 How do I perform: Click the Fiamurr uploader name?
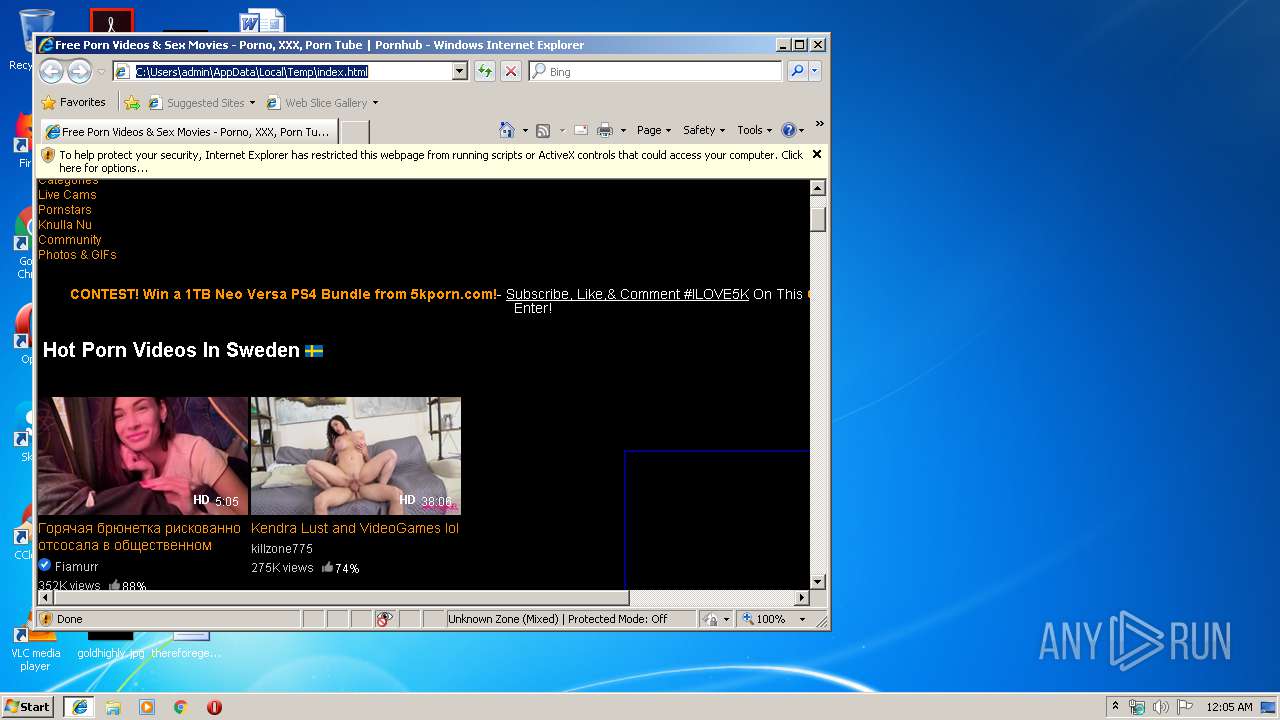point(77,566)
